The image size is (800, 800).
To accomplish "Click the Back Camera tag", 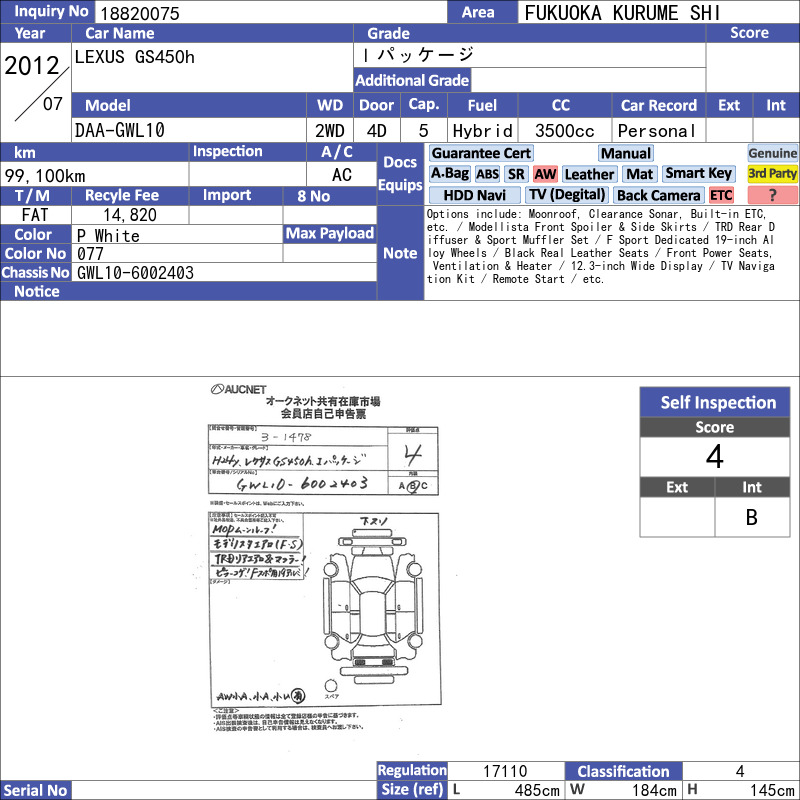I will [659, 195].
